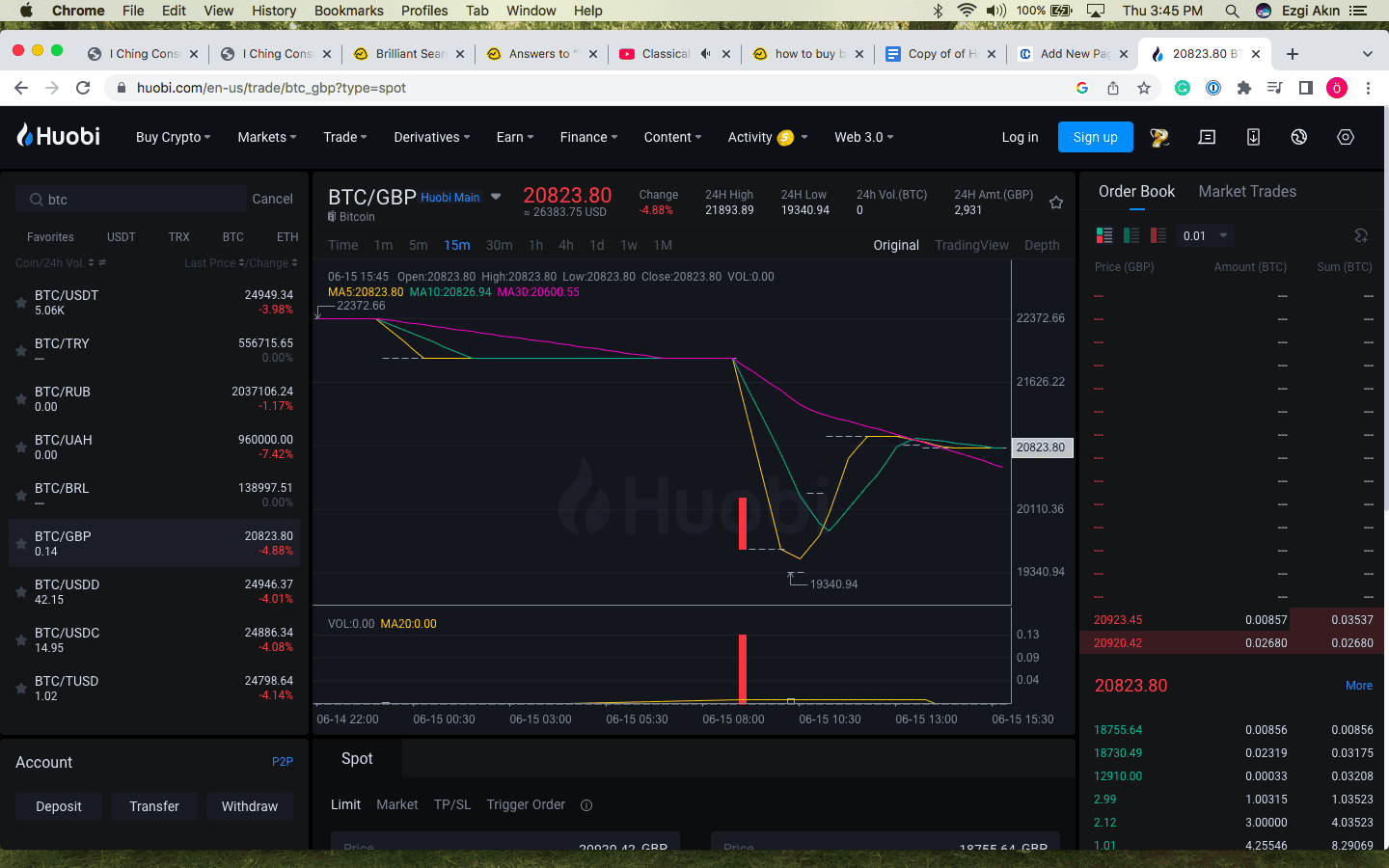Expand the BTC/GBP pair selector arrow

(496, 197)
